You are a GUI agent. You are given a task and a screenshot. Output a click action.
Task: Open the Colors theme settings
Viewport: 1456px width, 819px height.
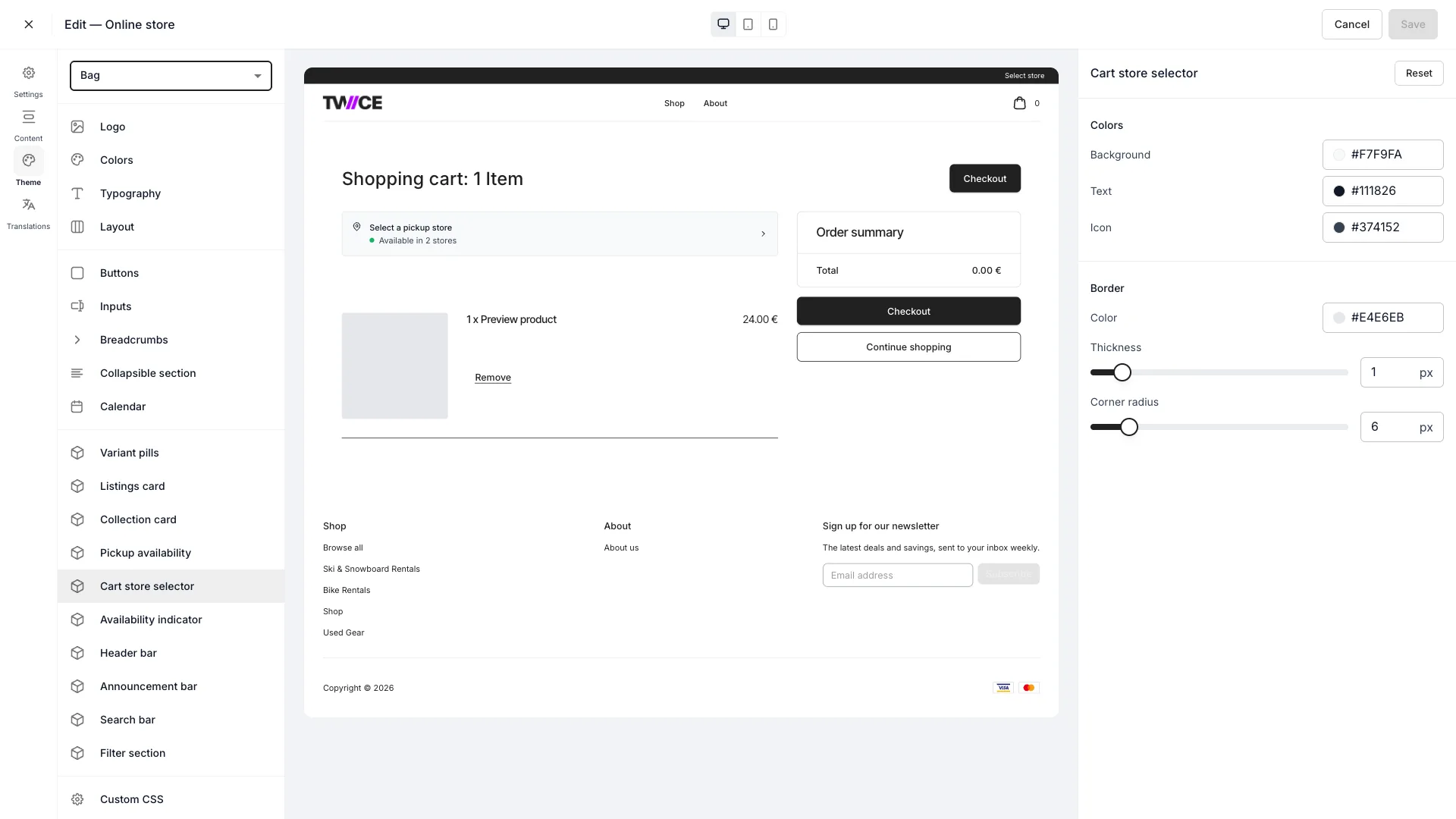(171, 160)
